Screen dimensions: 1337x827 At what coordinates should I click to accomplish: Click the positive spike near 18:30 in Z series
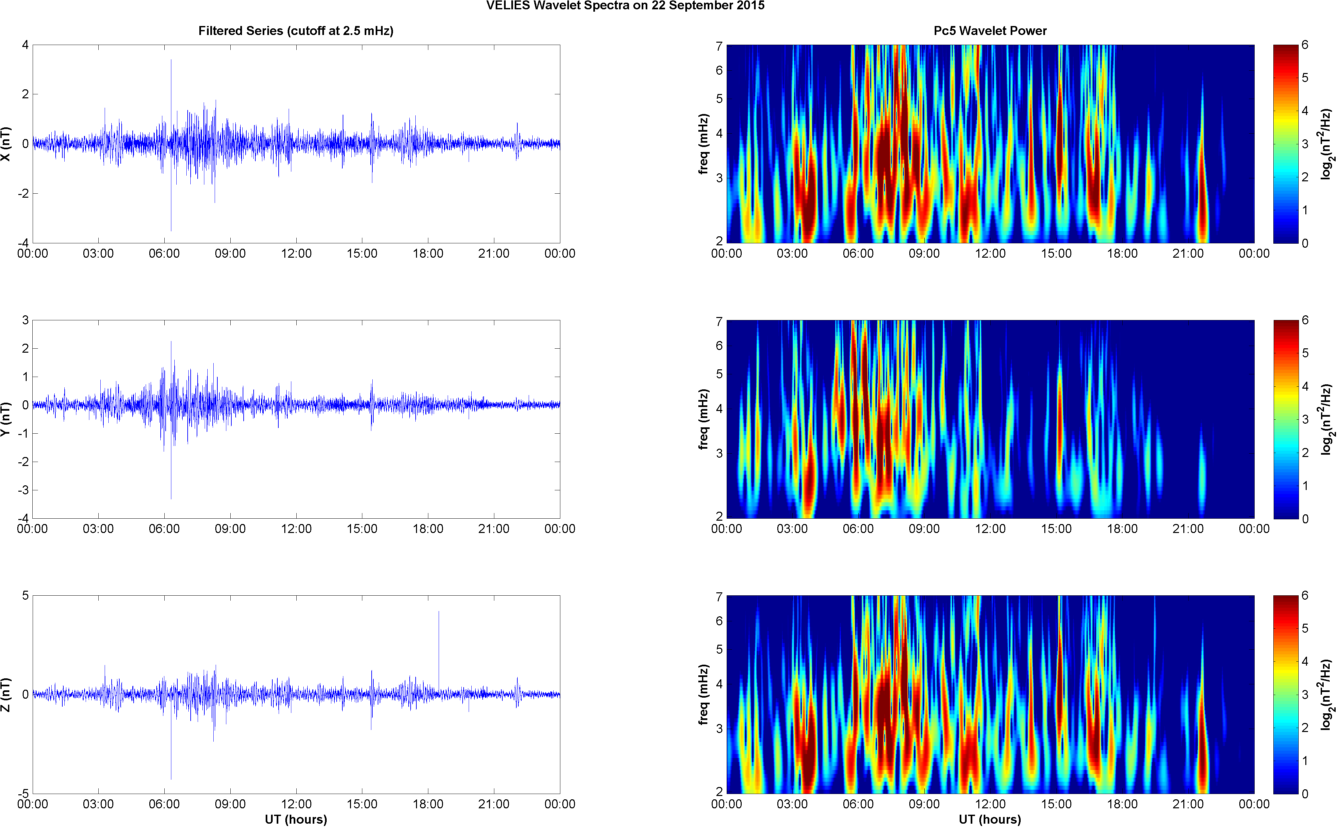(x=438, y=650)
